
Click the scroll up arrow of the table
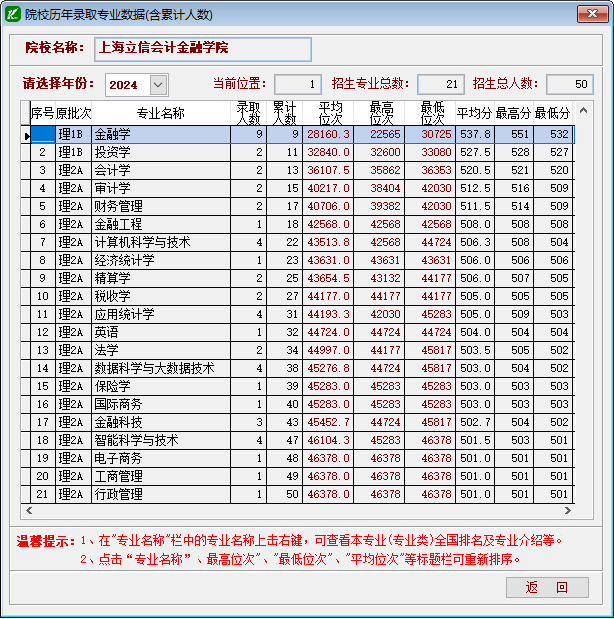[583, 111]
